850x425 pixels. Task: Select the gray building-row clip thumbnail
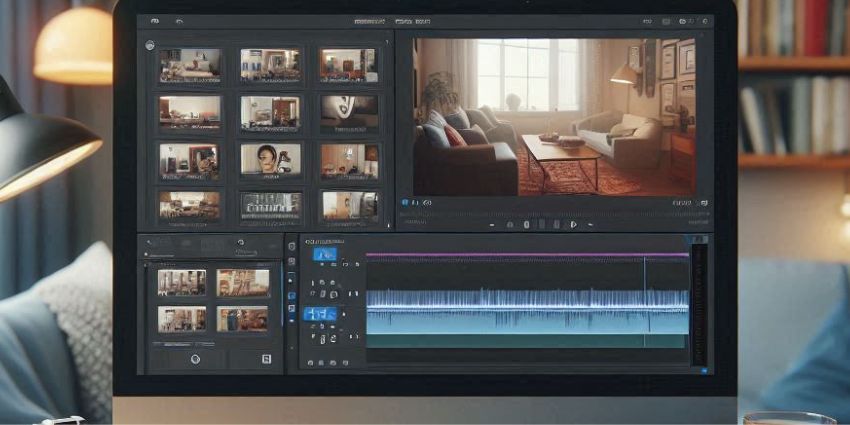[x=271, y=205]
